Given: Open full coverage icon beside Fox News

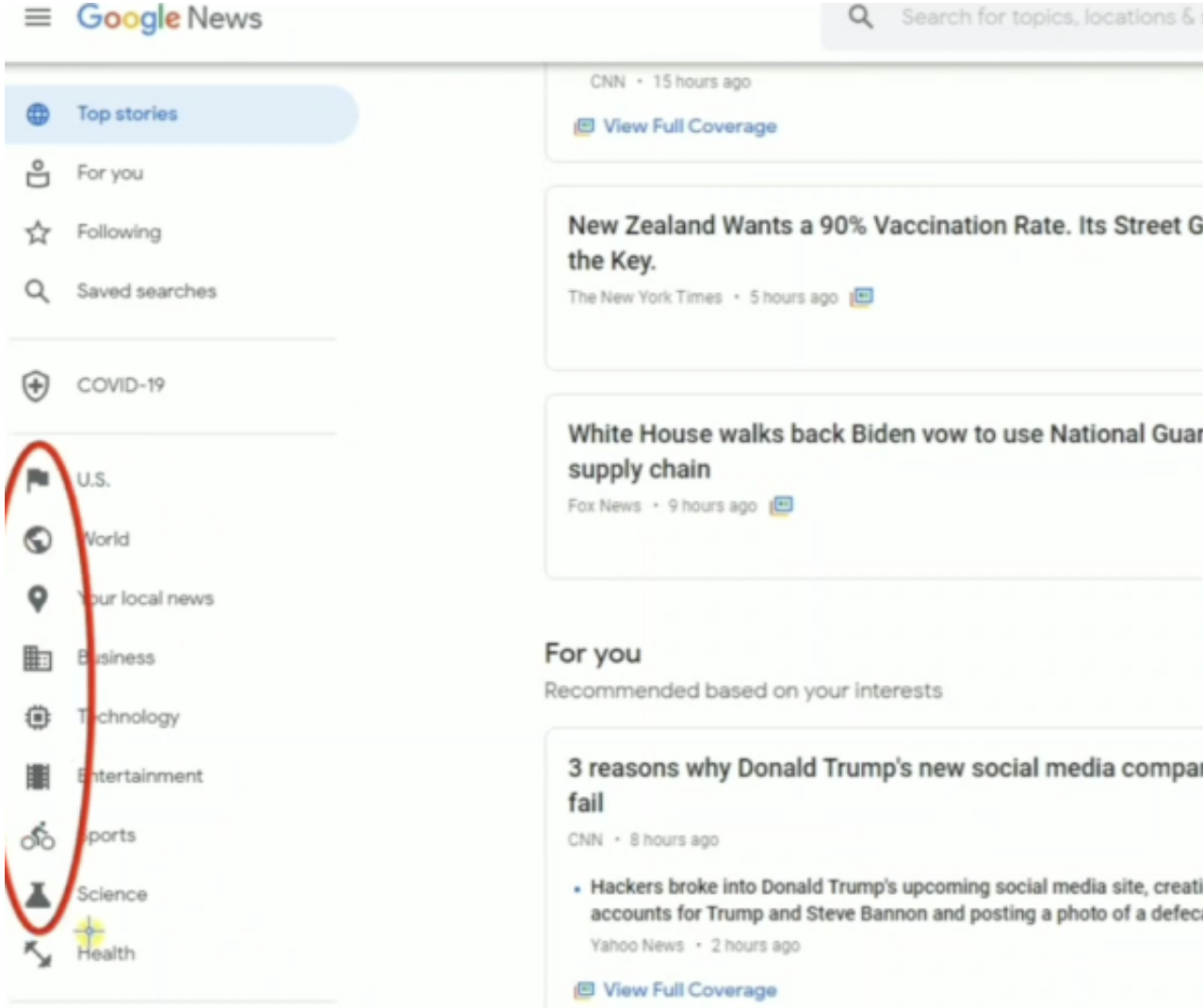Looking at the screenshot, I should point(782,506).
